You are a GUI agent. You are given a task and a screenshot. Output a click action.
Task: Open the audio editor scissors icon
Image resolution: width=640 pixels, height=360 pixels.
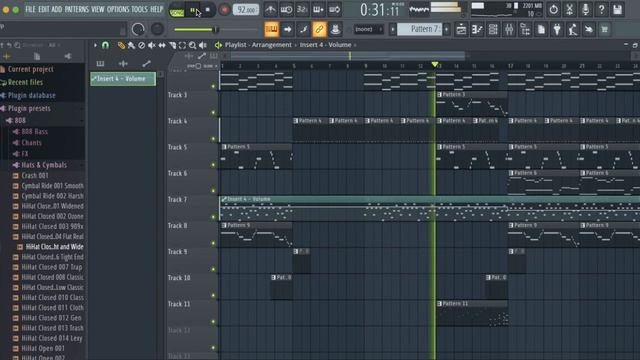(x=569, y=9)
